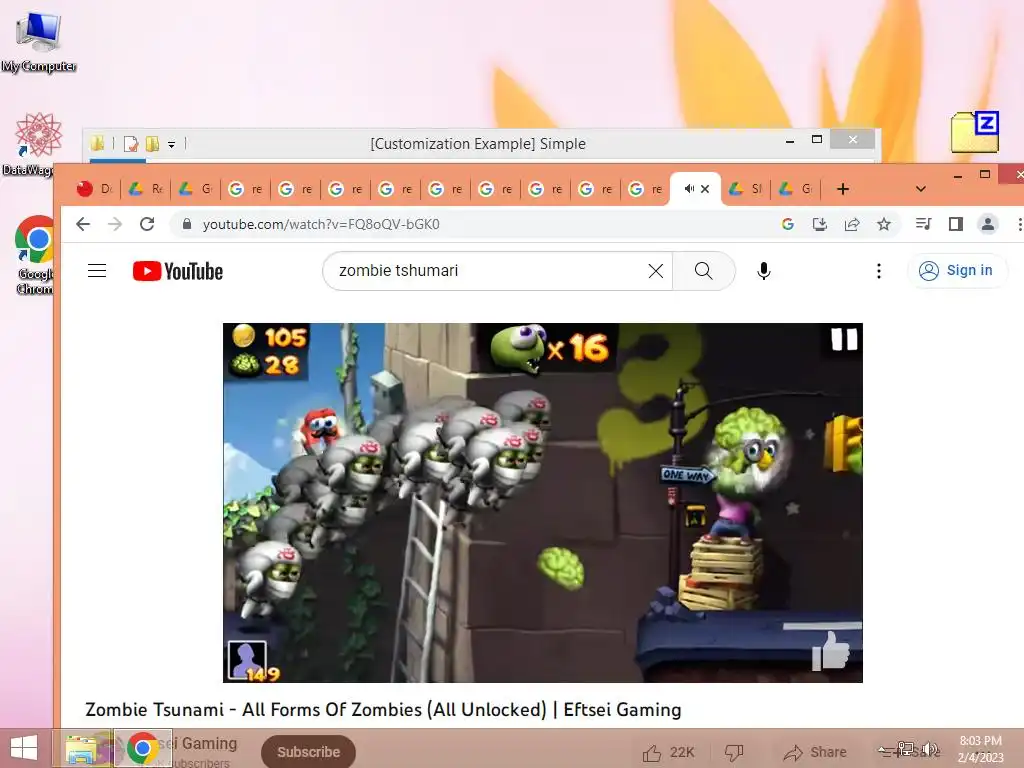Open the YouTube guide hamburger menu
Image resolution: width=1024 pixels, height=768 pixels.
(x=97, y=270)
